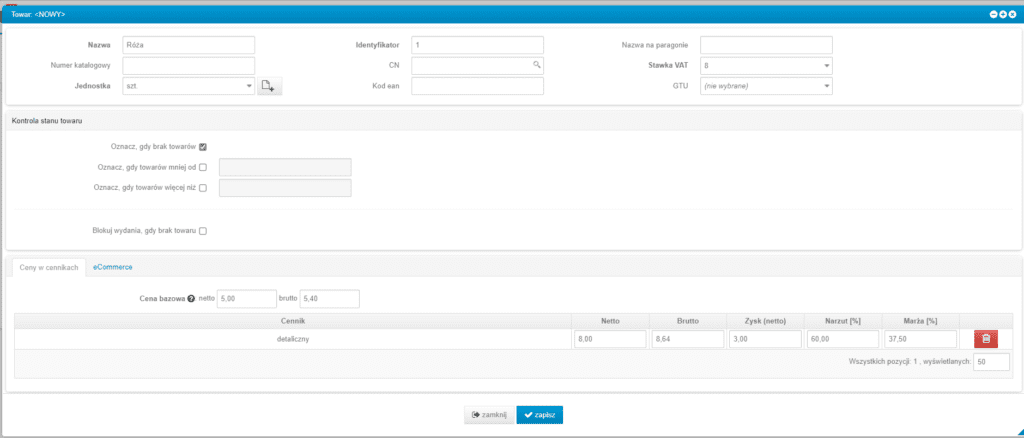1024x438 pixels.
Task: Switch to the eCommerce tab
Action: (112, 267)
